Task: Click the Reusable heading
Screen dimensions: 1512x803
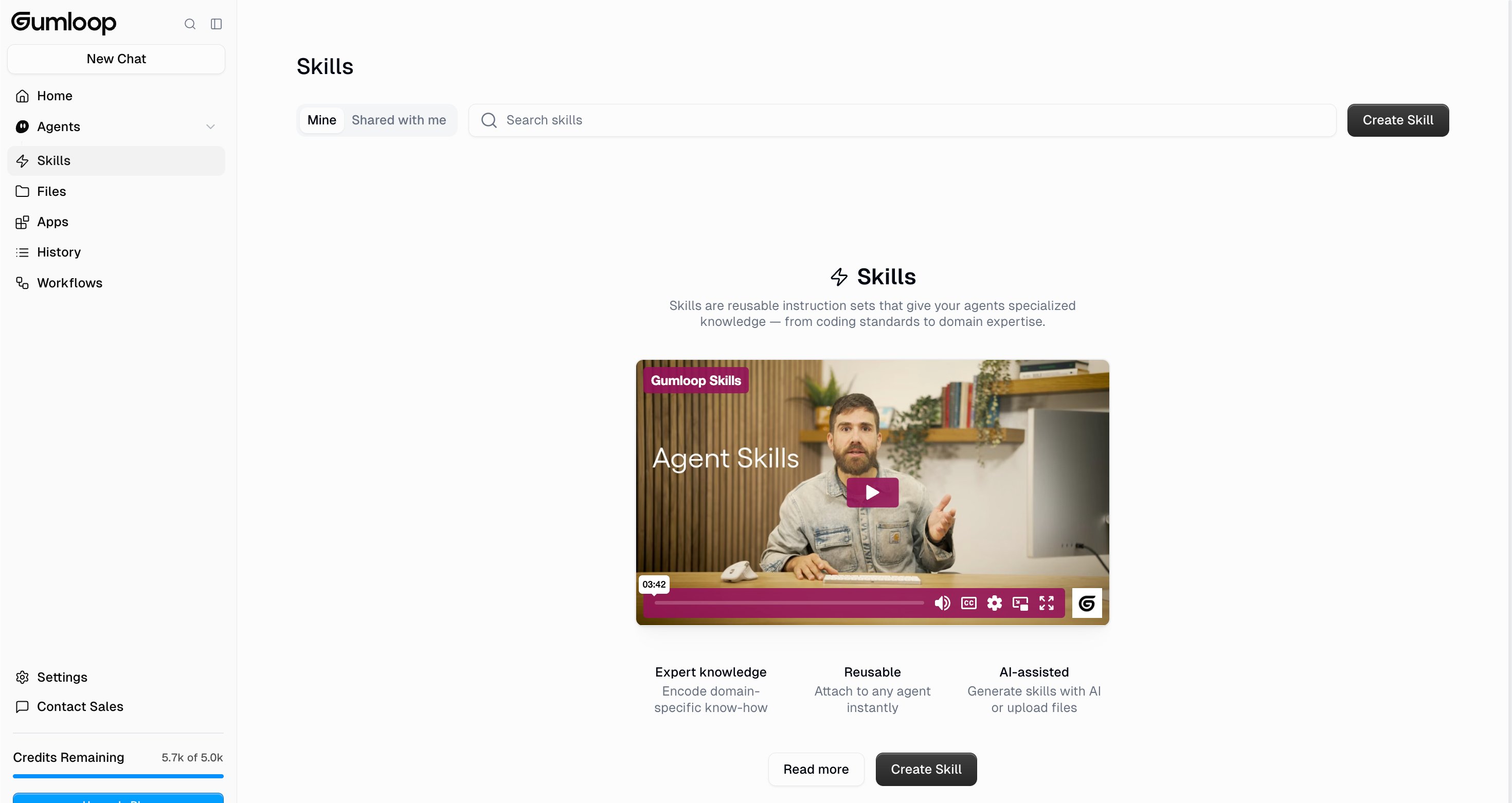Action: click(872, 672)
